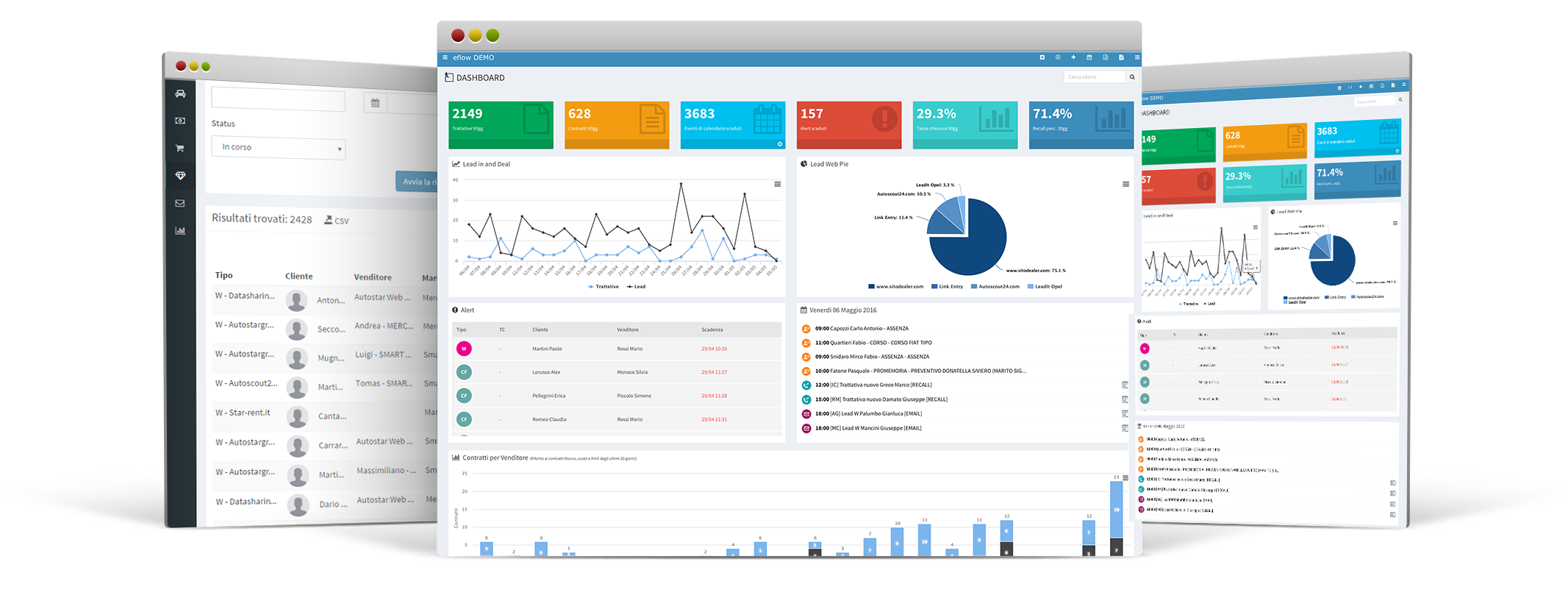The image size is (1568, 598).
Task: Open the bar chart icon in left sidebar
Action: [x=180, y=230]
